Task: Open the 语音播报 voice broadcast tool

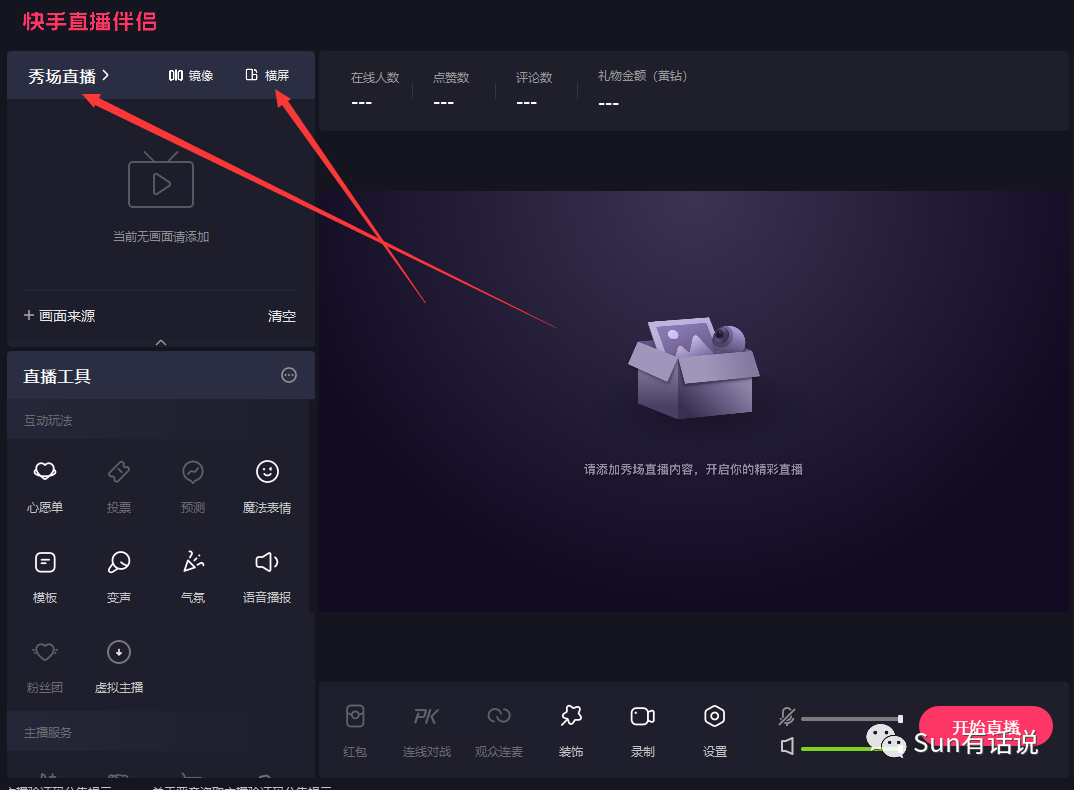Action: (x=267, y=577)
